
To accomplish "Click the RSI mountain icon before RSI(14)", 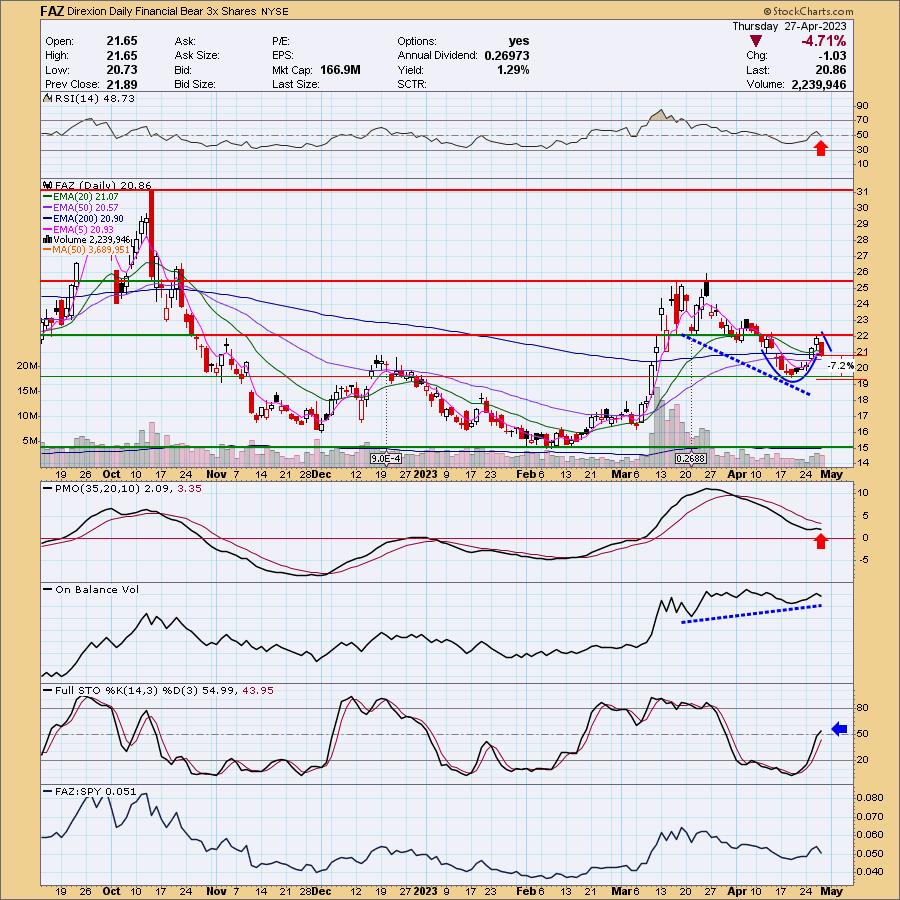I will point(48,99).
